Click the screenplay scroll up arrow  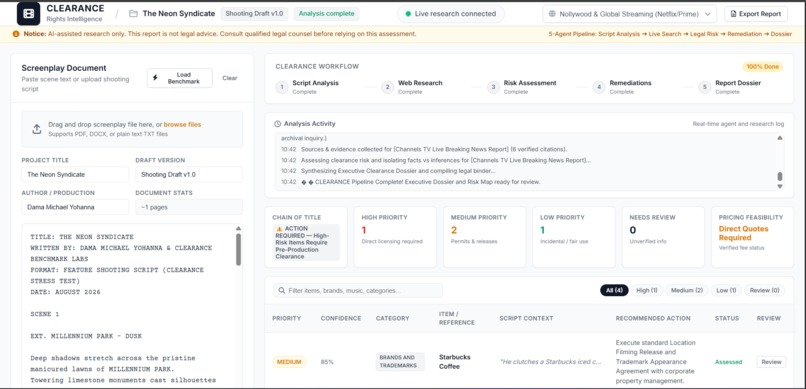point(238,229)
